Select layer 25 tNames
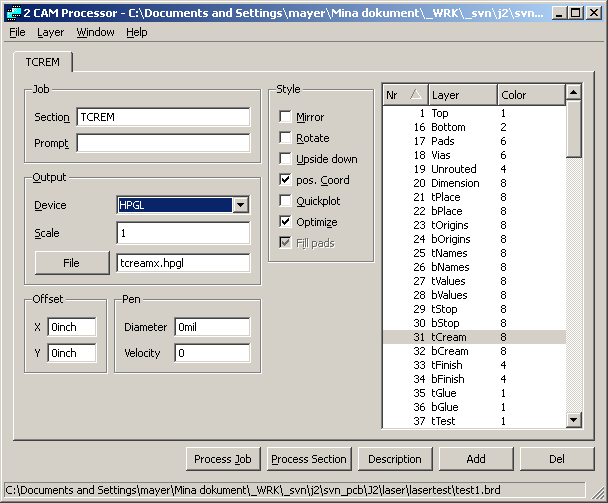608x503 pixels. (475, 253)
